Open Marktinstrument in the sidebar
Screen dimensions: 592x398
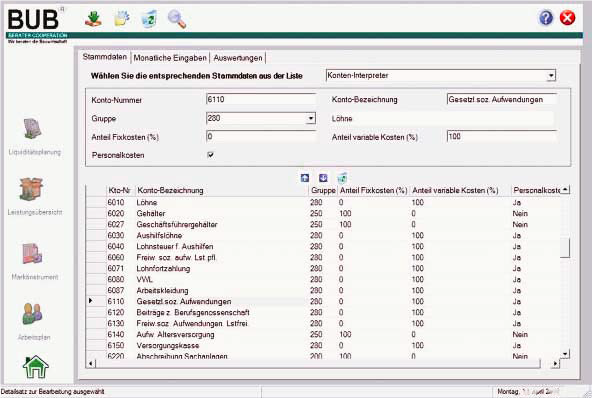(34, 261)
